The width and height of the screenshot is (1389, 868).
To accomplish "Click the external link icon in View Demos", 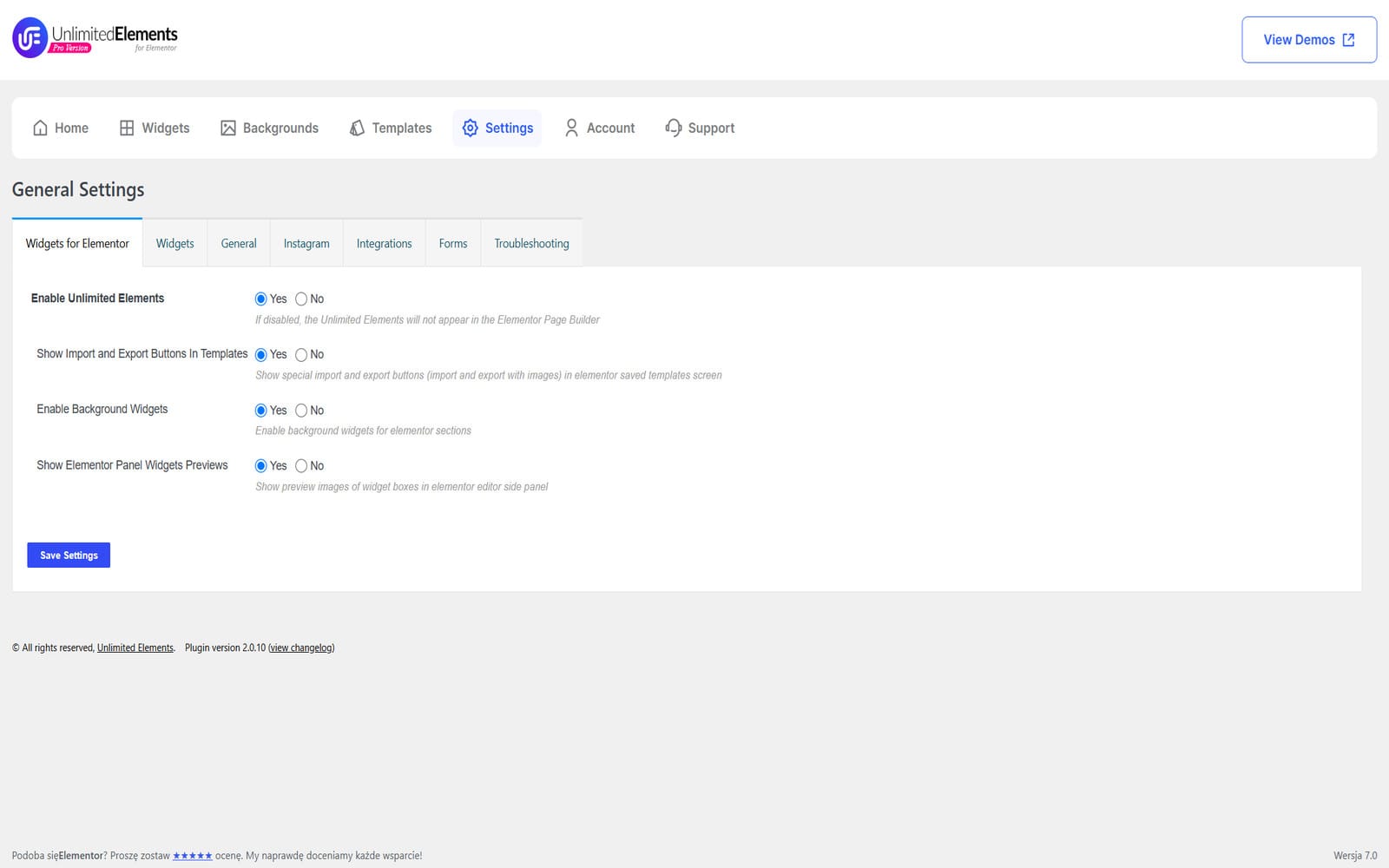I will coord(1348,40).
